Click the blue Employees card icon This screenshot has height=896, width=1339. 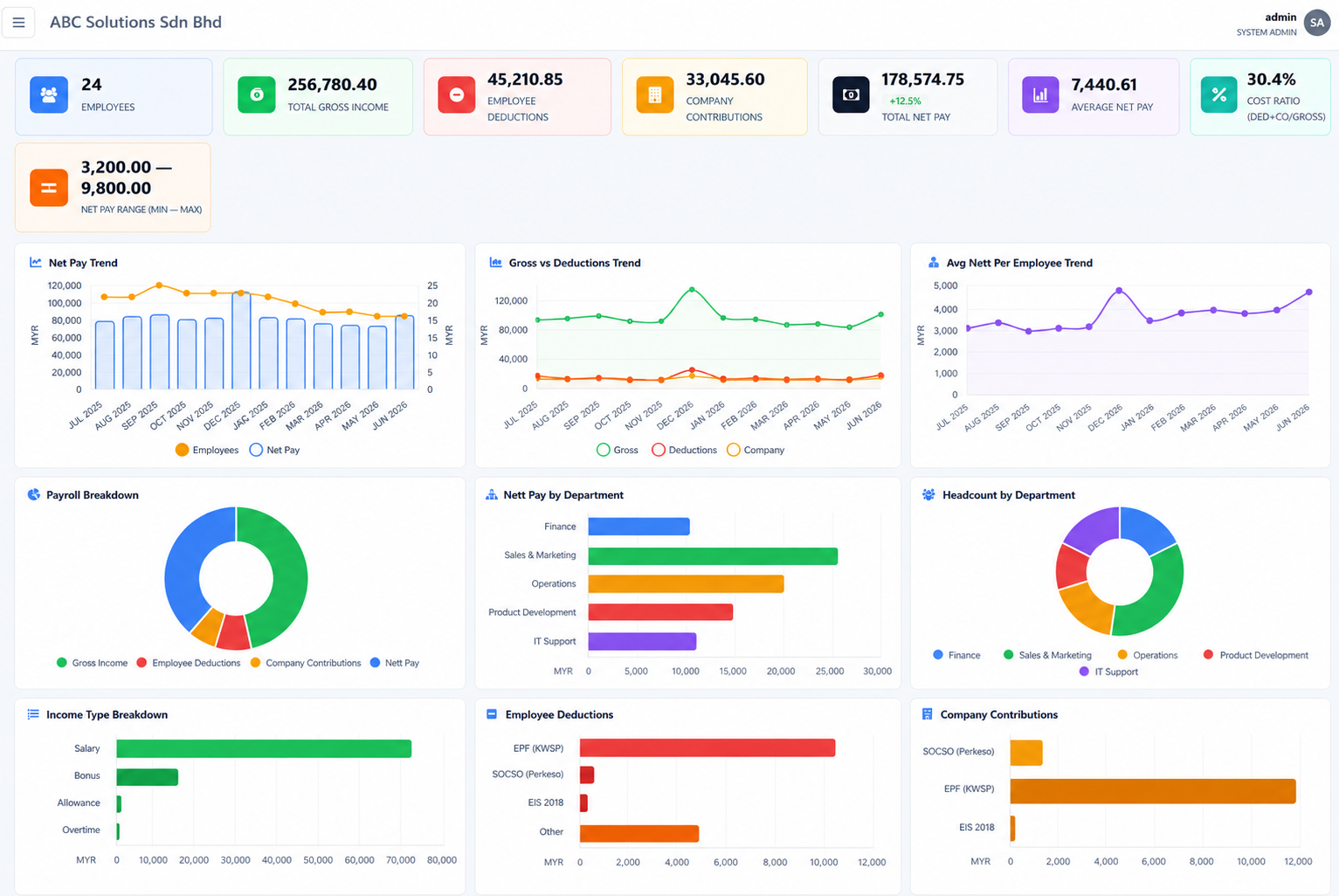tap(49, 94)
